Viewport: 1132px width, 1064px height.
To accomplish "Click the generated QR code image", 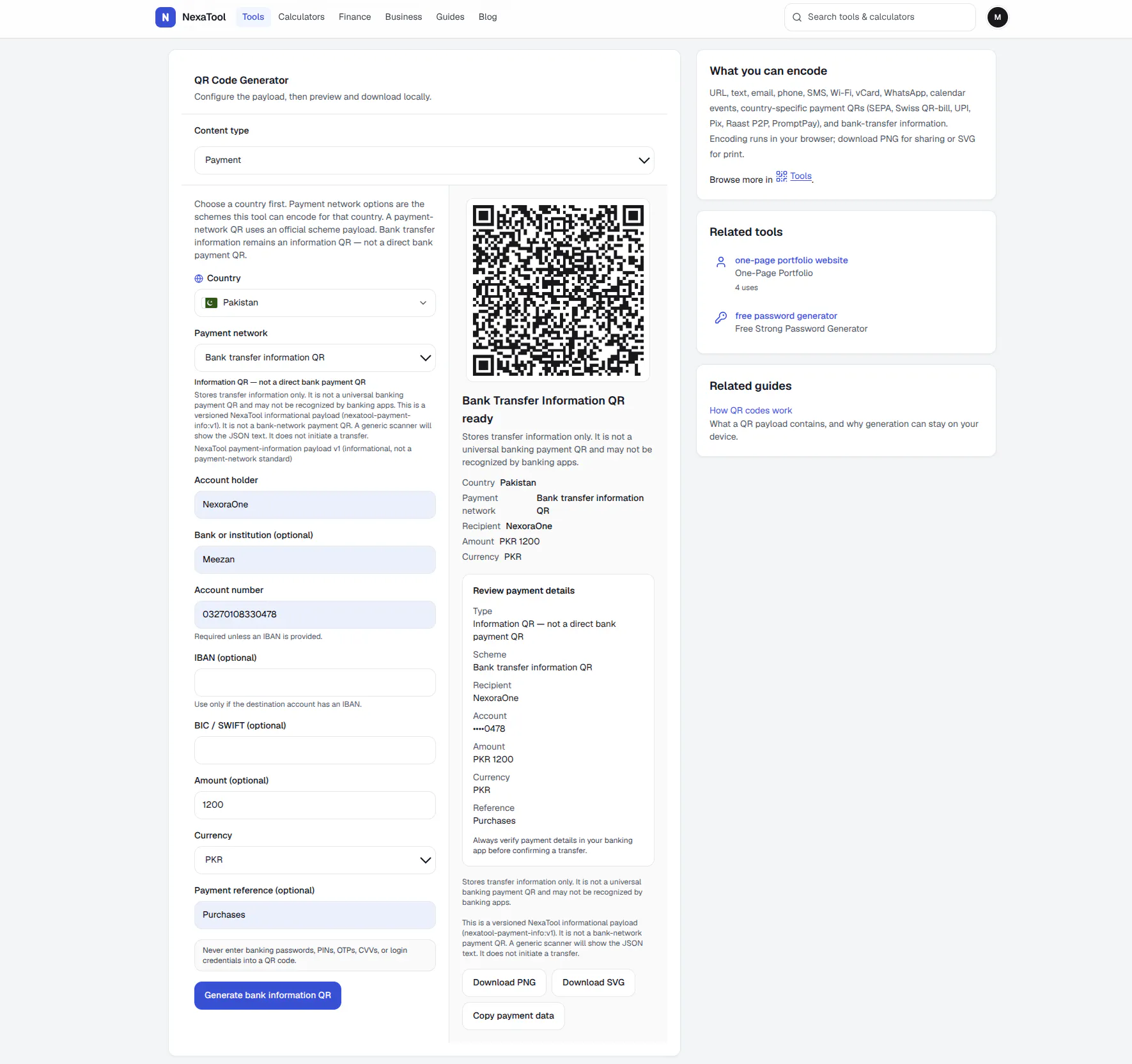I will click(558, 290).
